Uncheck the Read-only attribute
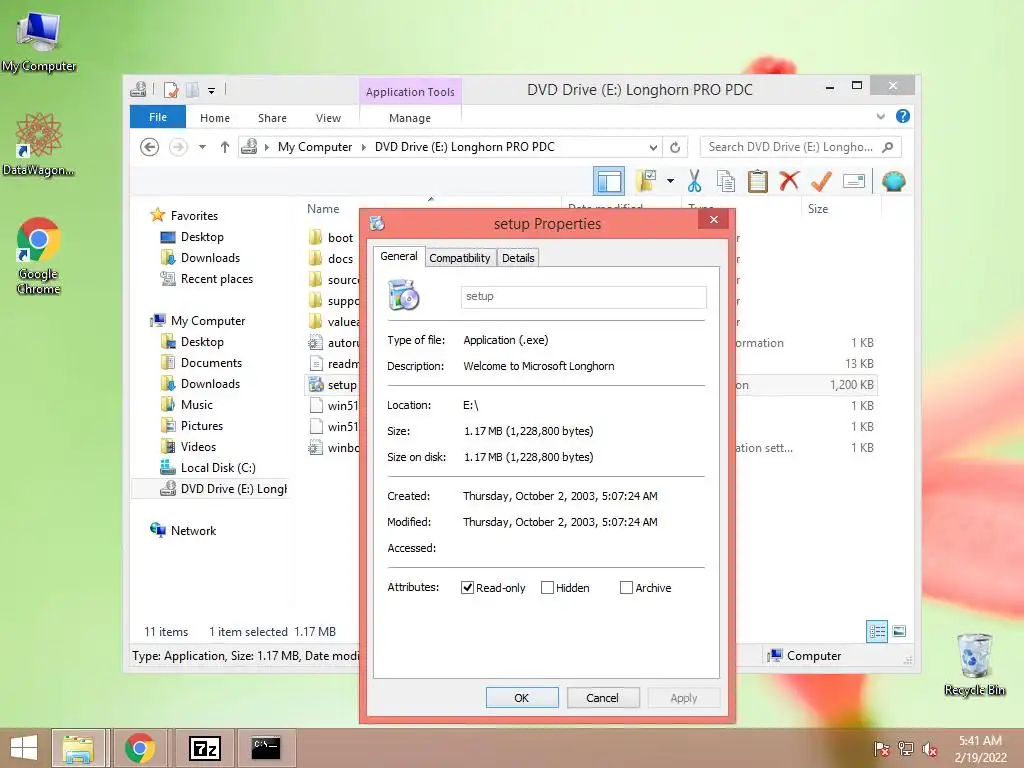Viewport: 1024px width, 768px height. pyautogui.click(x=467, y=588)
